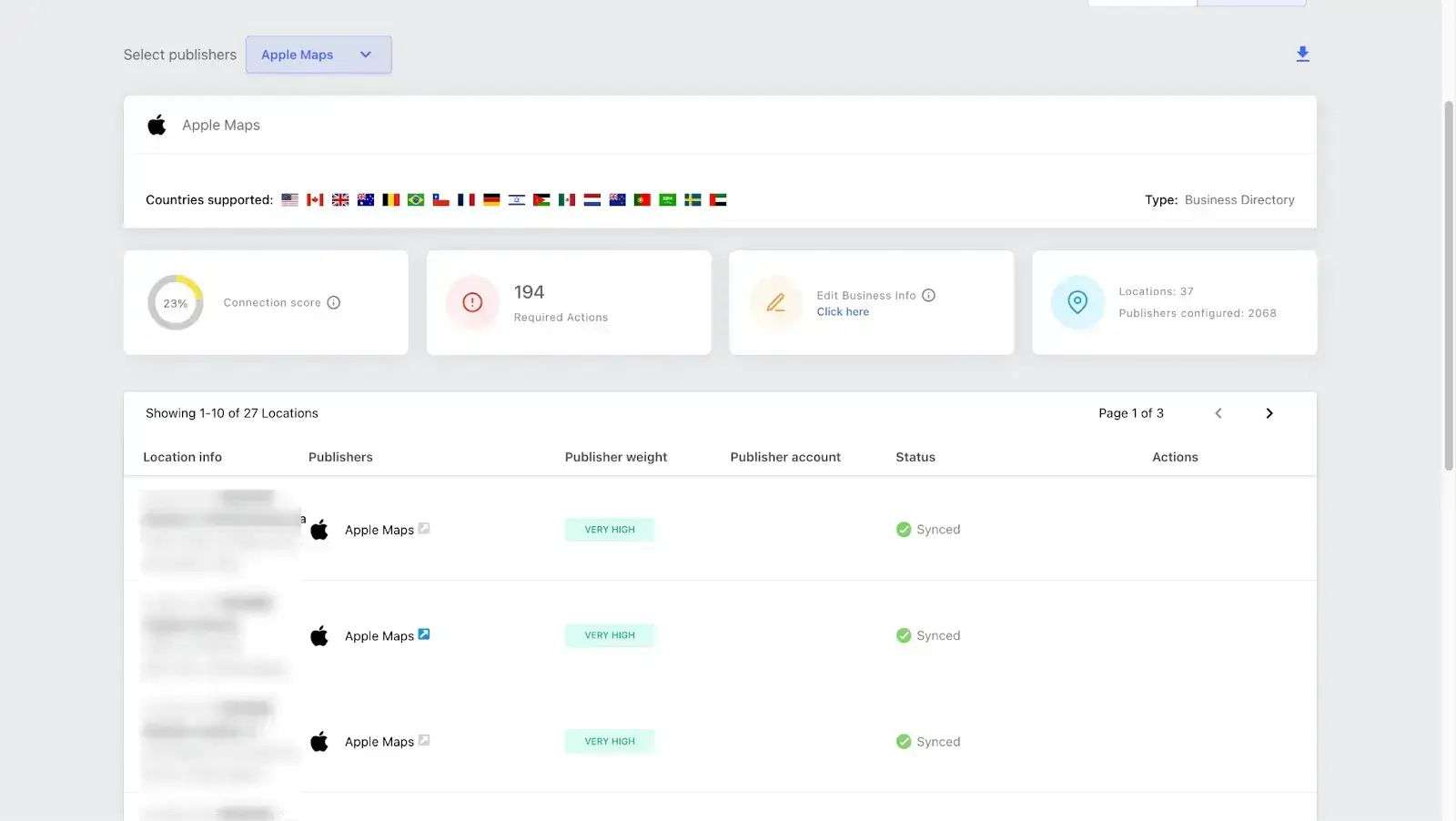Viewport: 1456px width, 821px height.
Task: Open the Click here link
Action: 843,311
